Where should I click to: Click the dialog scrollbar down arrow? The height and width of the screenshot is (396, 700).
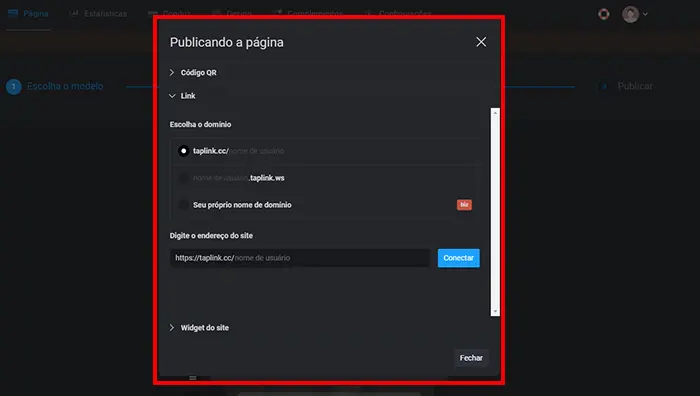[495, 311]
